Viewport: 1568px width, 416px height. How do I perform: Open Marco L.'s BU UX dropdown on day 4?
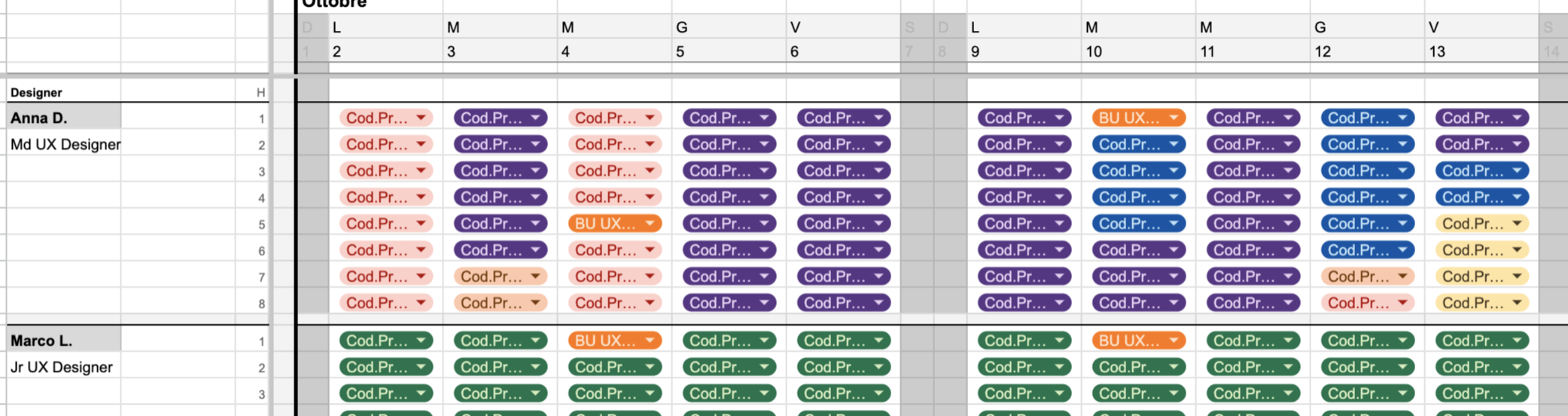tap(614, 341)
